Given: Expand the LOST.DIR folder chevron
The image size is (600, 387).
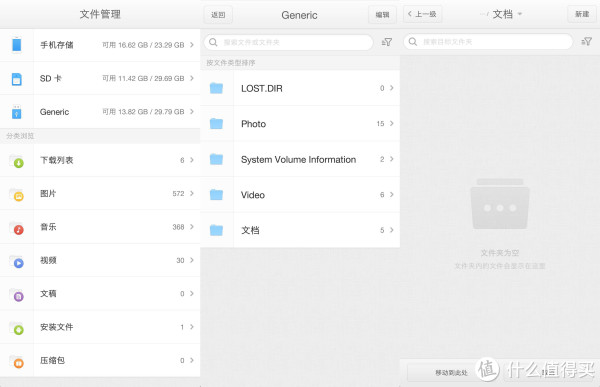Looking at the screenshot, I should (391, 88).
